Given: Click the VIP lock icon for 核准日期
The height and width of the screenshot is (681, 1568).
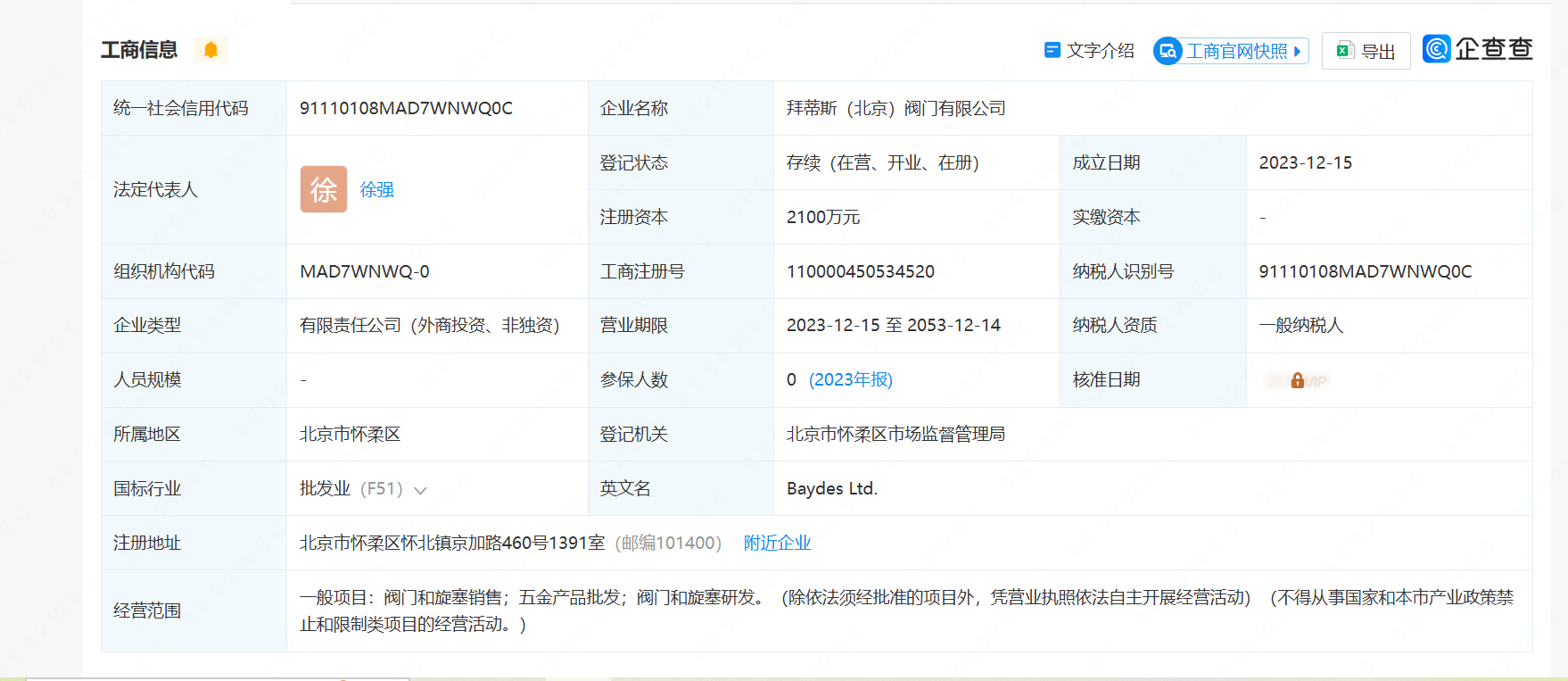Looking at the screenshot, I should coord(1297,380).
